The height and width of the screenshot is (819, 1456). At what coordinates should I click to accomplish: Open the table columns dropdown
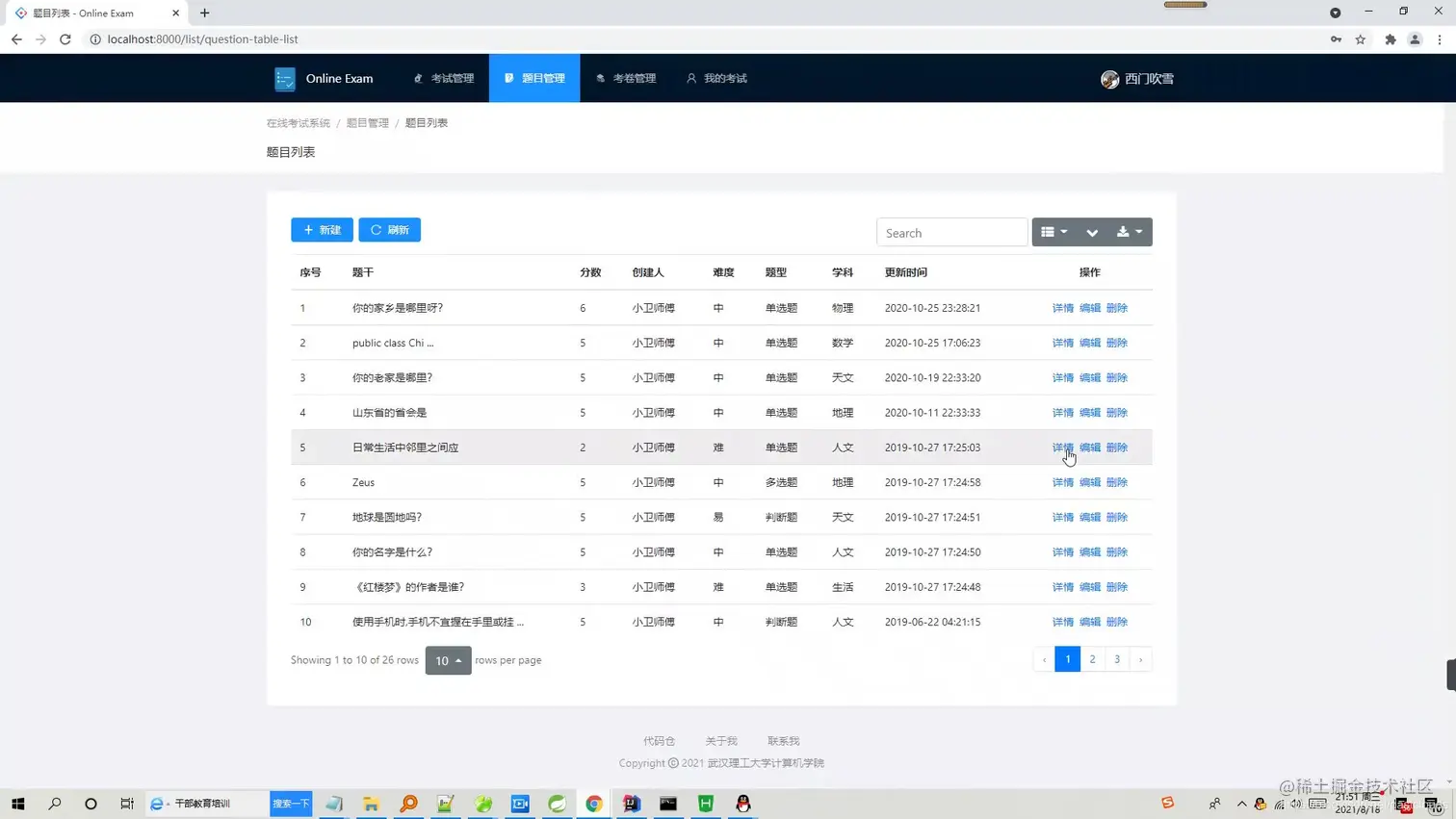tap(1054, 232)
